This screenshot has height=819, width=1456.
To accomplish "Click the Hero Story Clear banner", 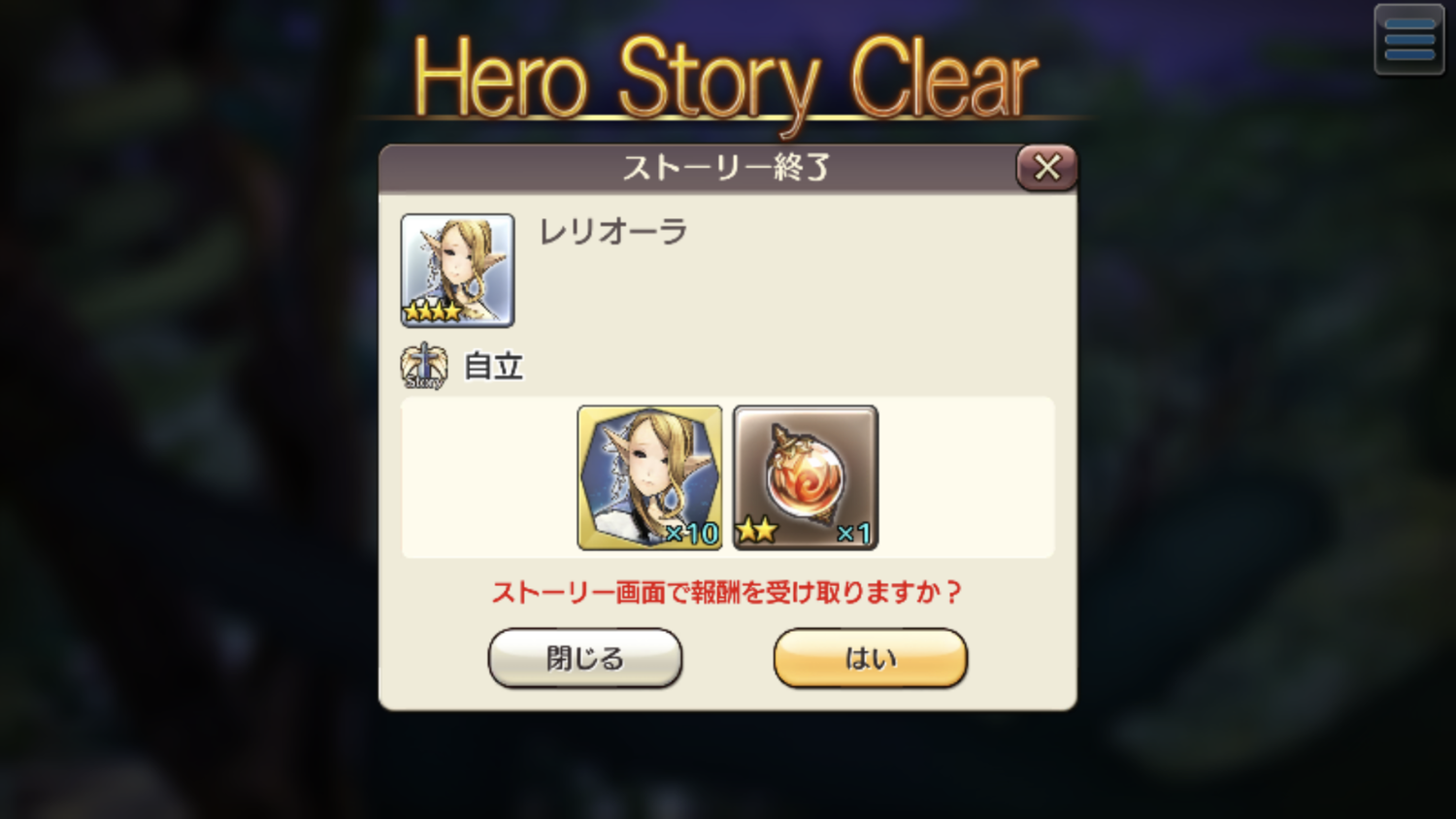I will click(x=726, y=78).
